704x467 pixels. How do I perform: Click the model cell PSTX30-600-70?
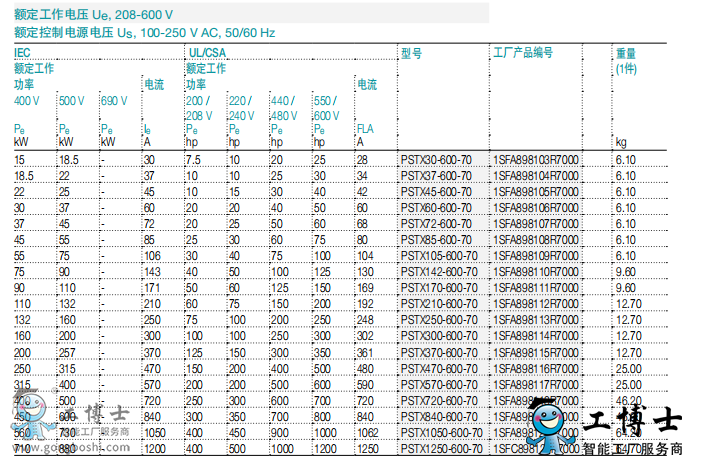(x=436, y=160)
